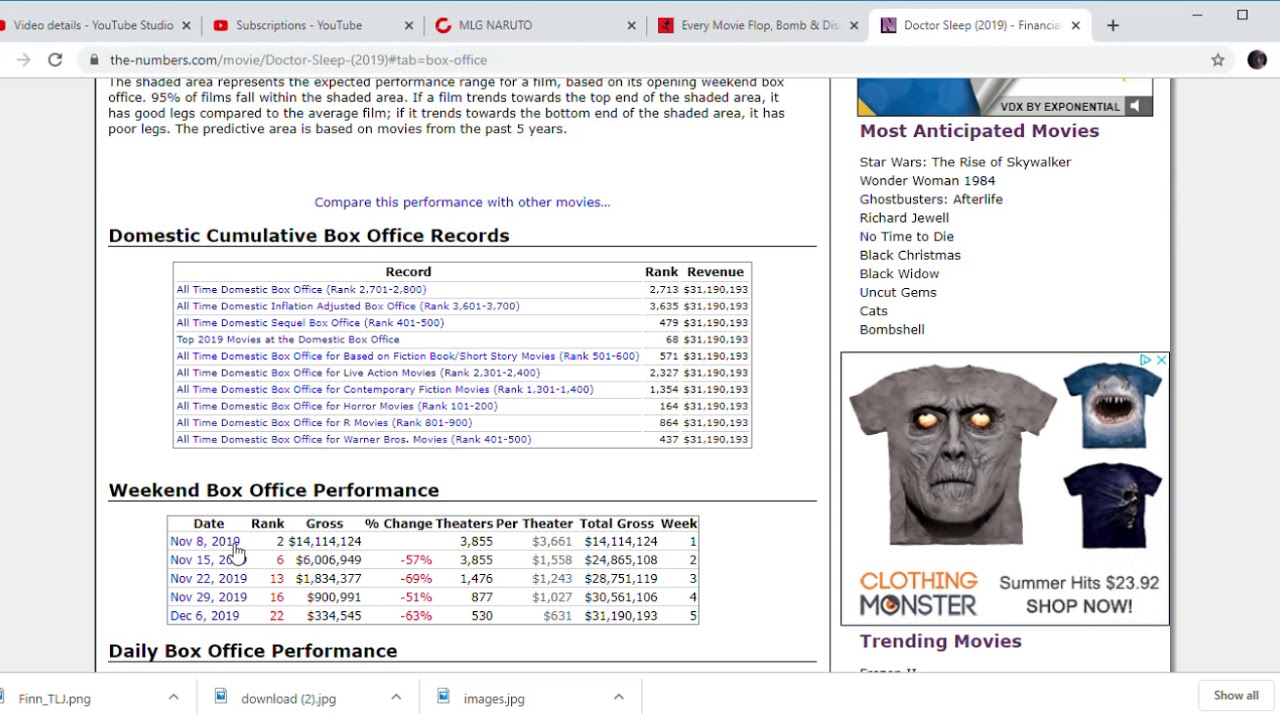1280x720 pixels.
Task: Click the $14,114,124 gross cell
Action: (x=325, y=541)
